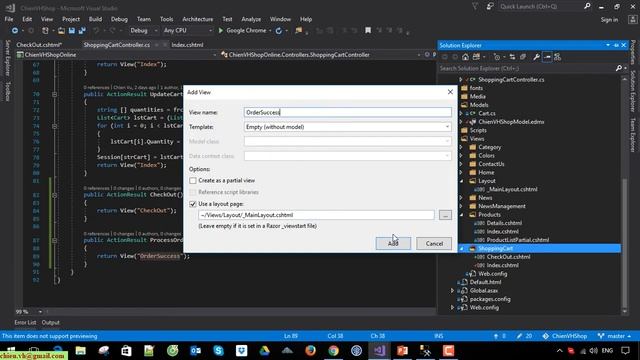Screen dimensions: 640x360
Task: Click the pending changes pencil indicator
Action: point(524,336)
